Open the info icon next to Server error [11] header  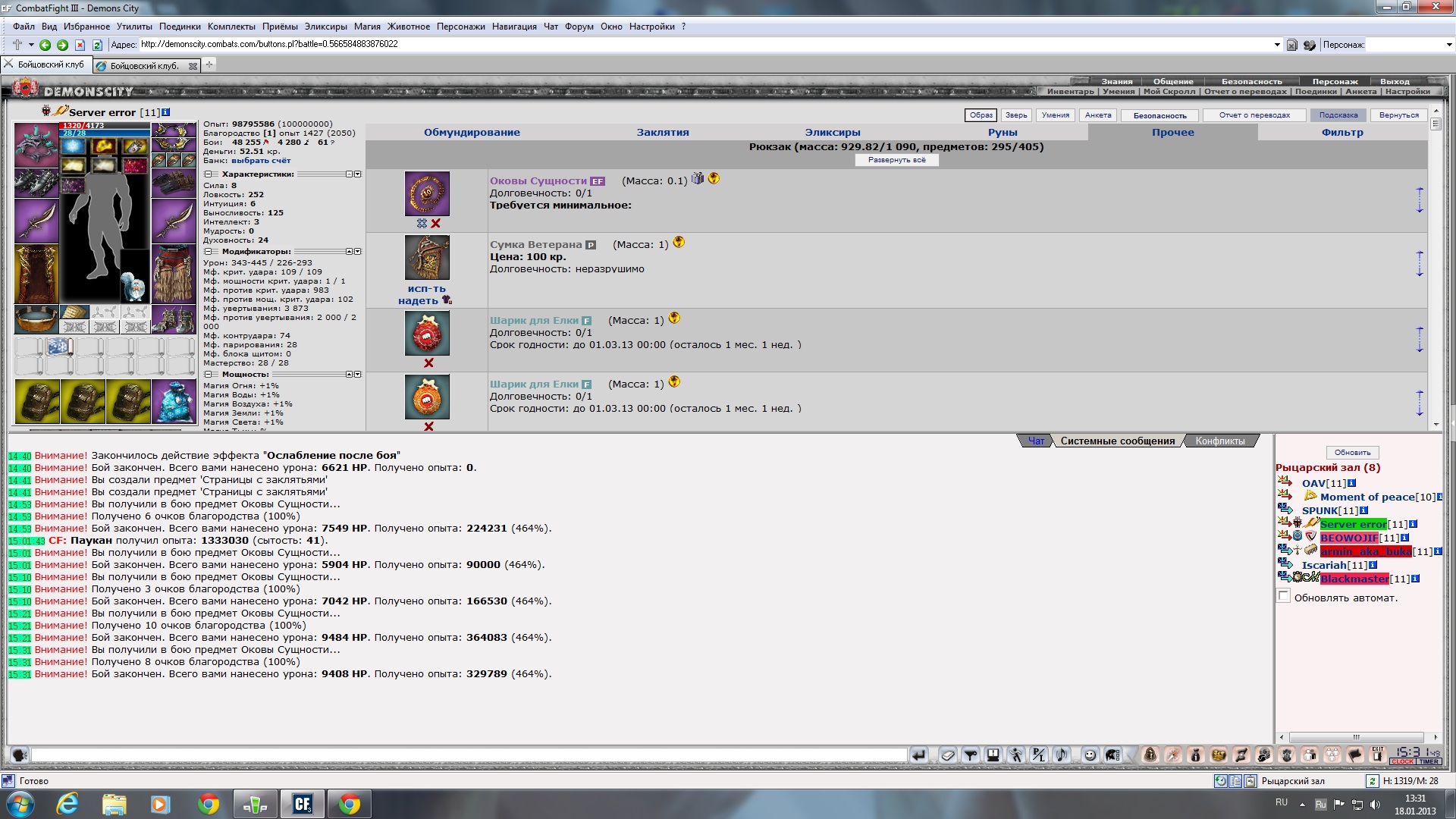pos(165,112)
